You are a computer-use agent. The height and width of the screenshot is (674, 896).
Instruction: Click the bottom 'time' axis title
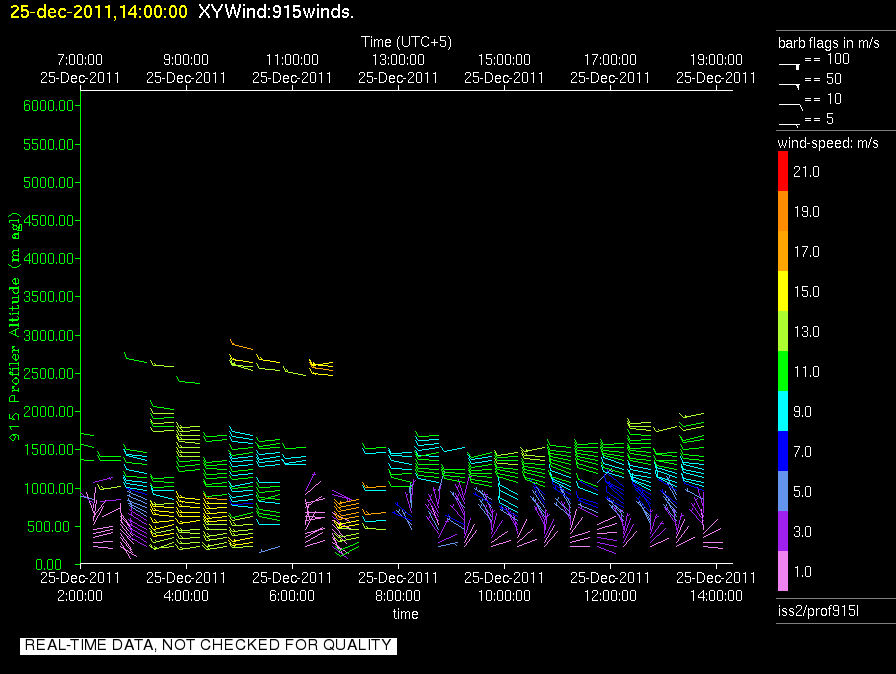coord(406,614)
